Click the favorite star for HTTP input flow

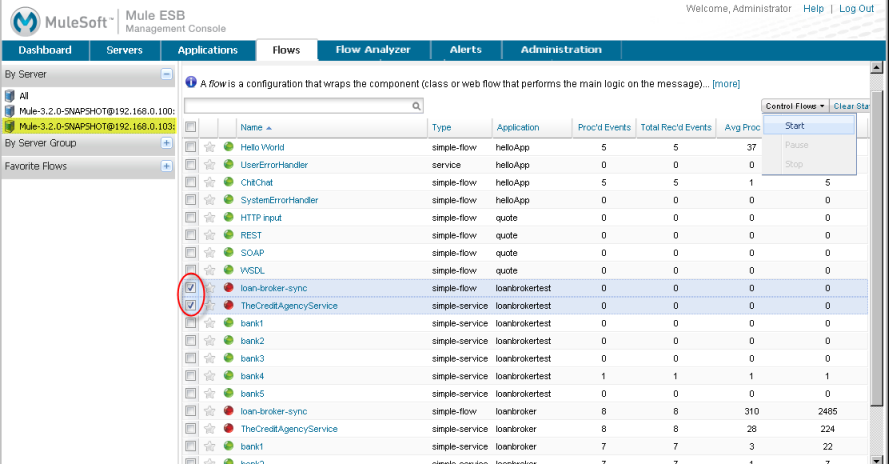tap(210, 217)
